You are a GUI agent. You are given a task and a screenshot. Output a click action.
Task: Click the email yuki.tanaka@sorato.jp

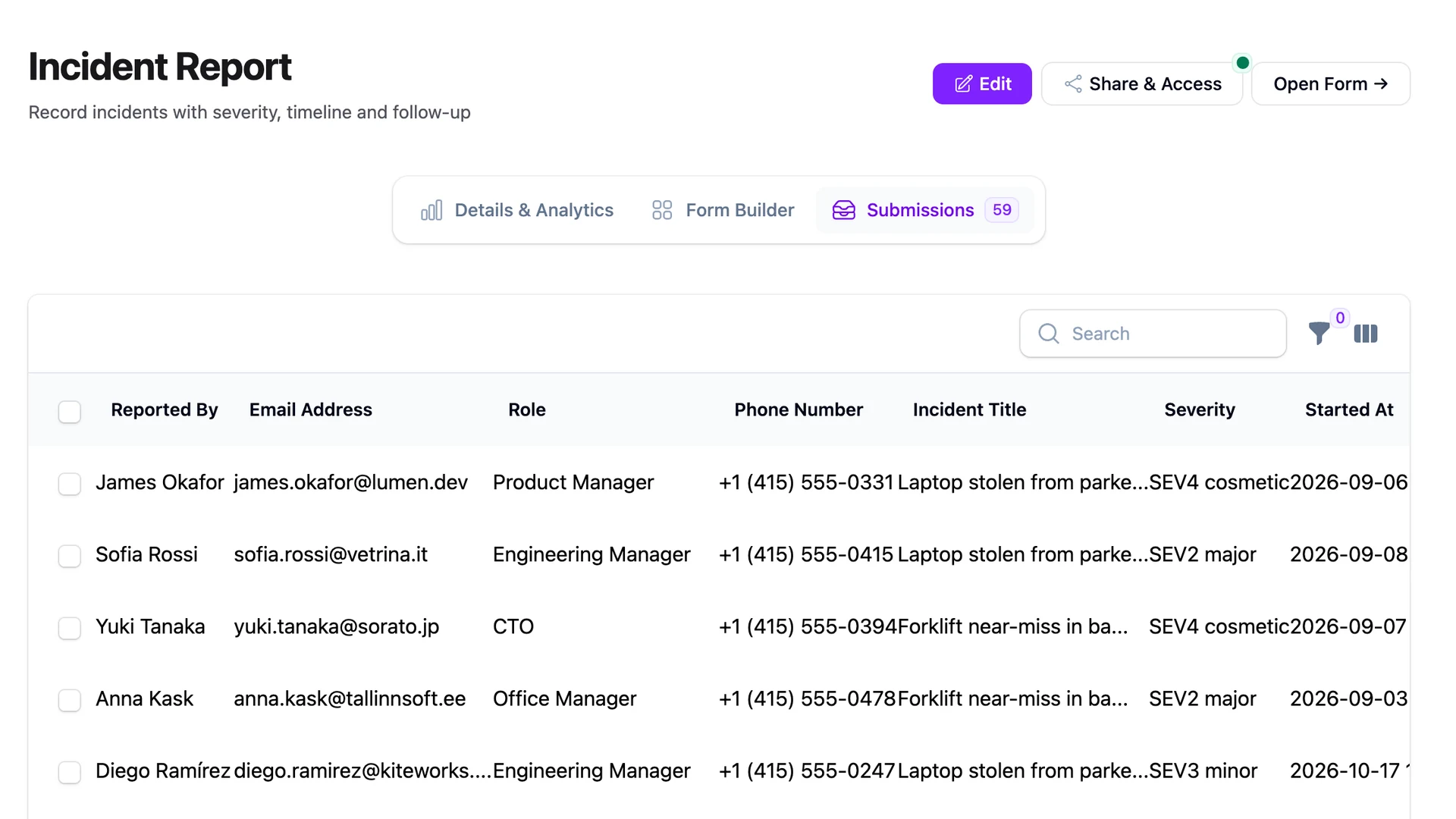pos(337,626)
